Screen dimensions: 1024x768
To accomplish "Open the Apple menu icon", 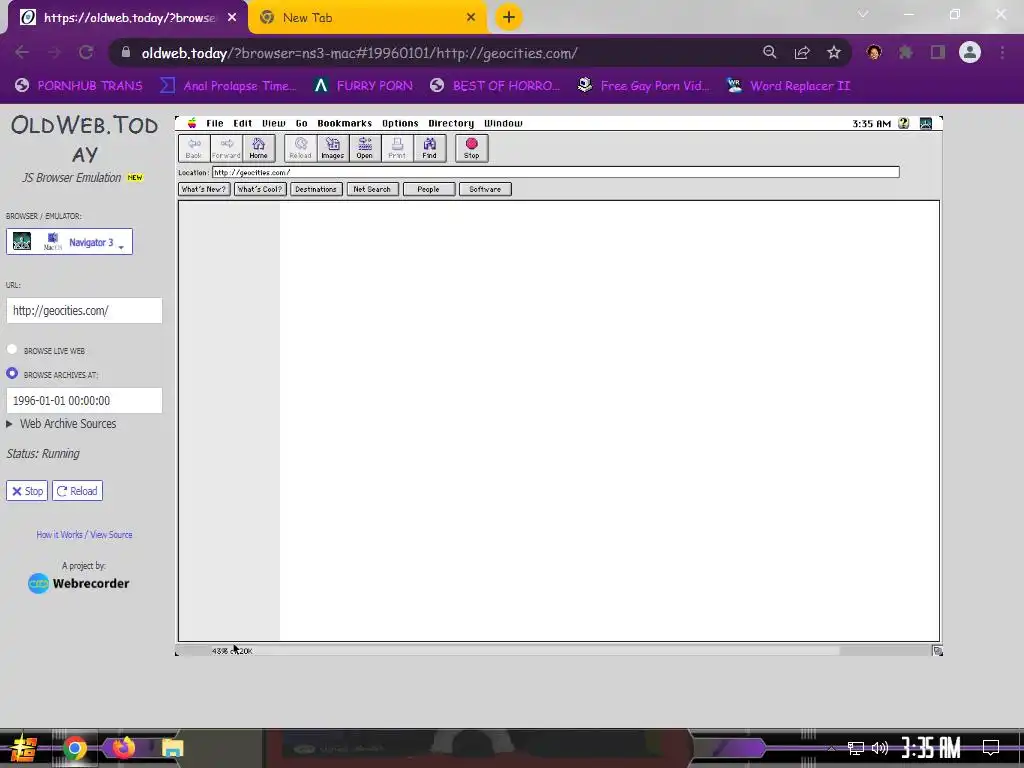I will coord(192,123).
